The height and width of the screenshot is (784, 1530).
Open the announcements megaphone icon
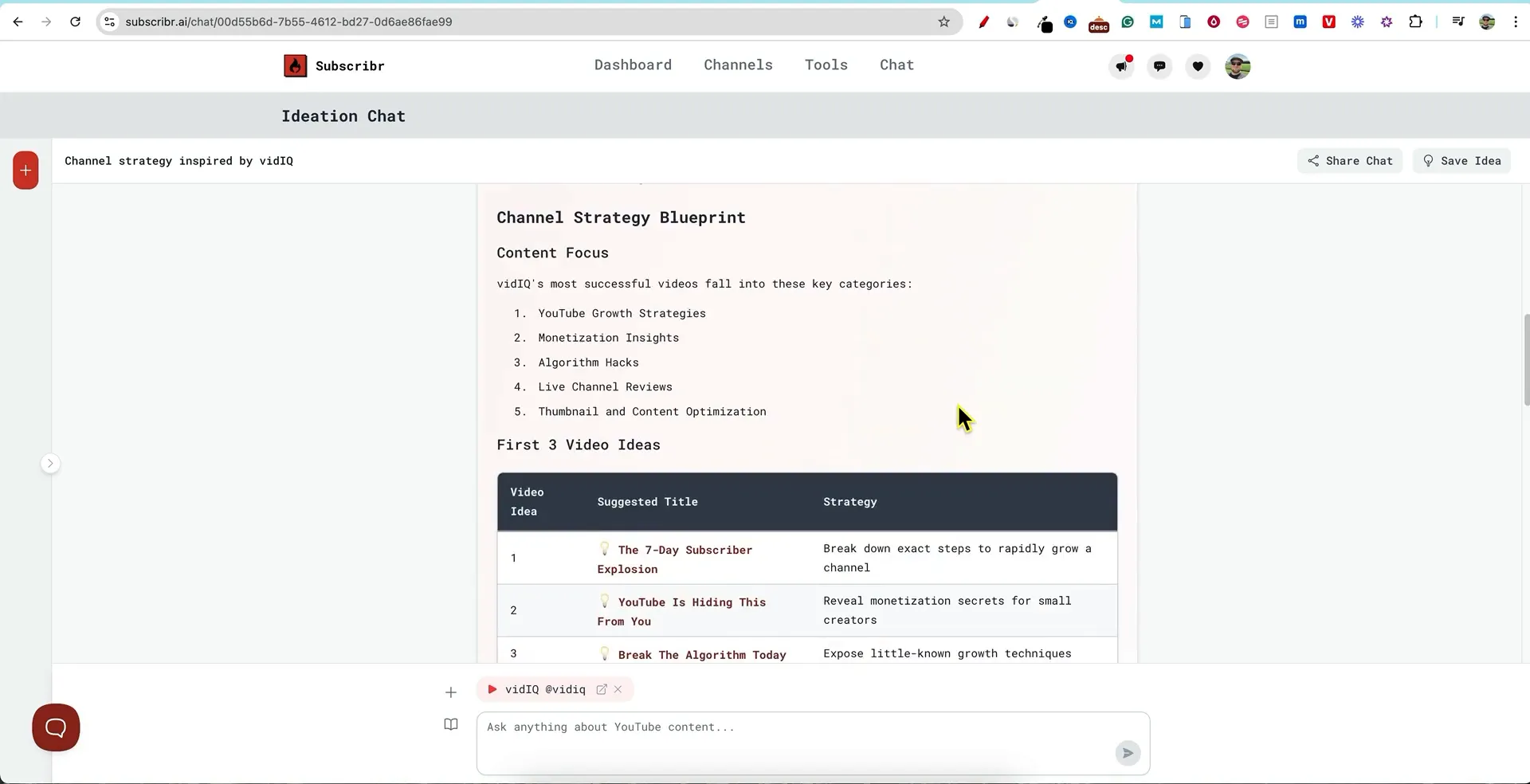point(1121,66)
